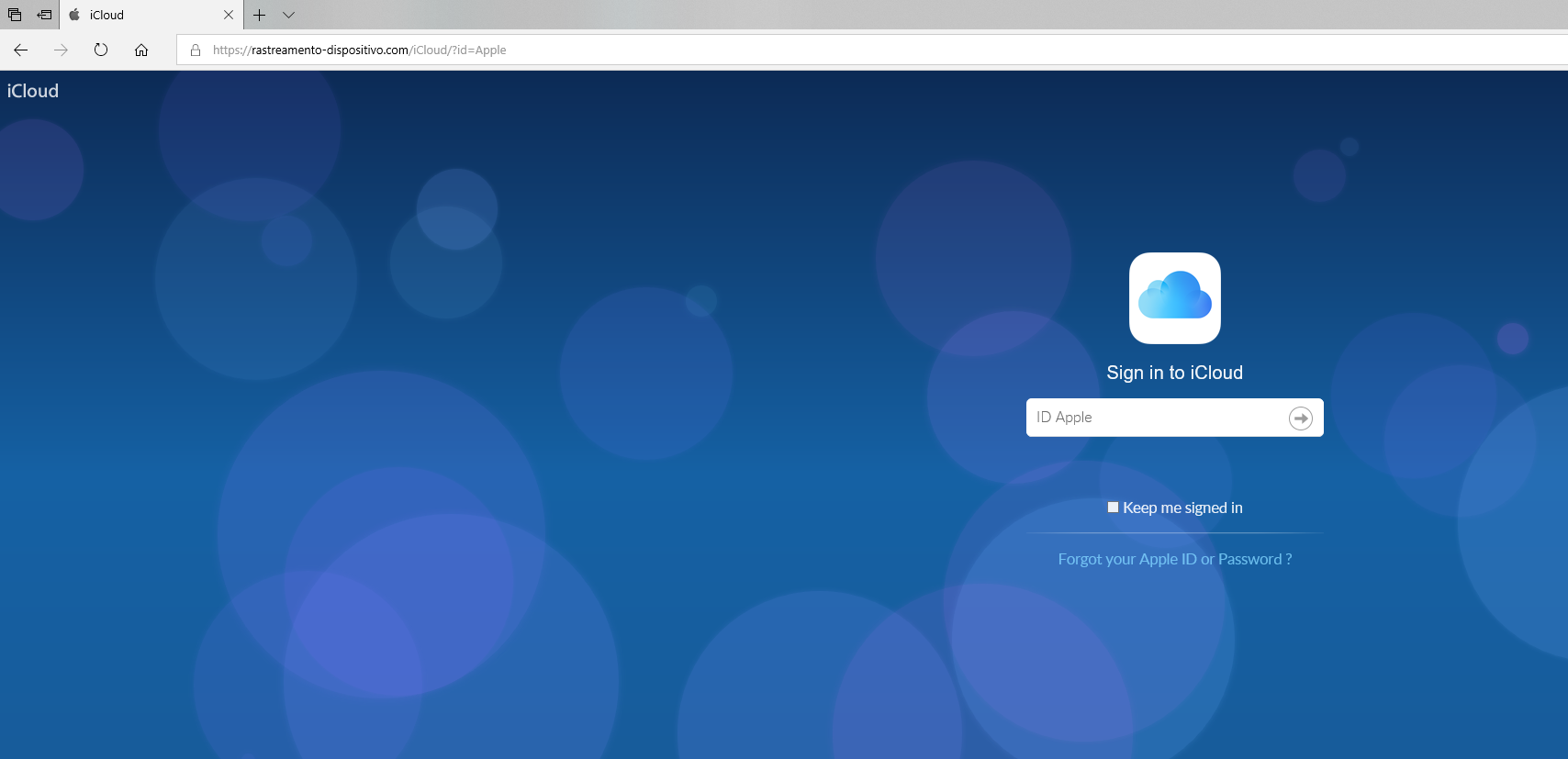Open Forgot your Apple ID or Password link
This screenshot has width=1568, height=759.
click(x=1174, y=559)
